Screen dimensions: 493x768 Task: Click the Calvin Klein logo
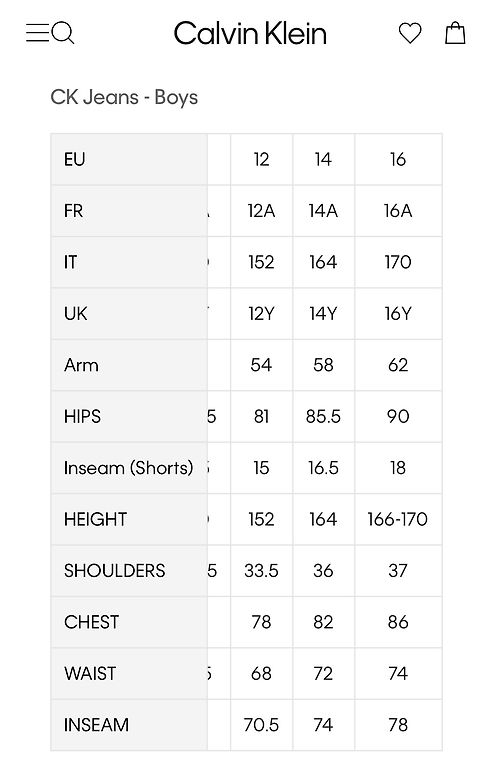pos(250,34)
